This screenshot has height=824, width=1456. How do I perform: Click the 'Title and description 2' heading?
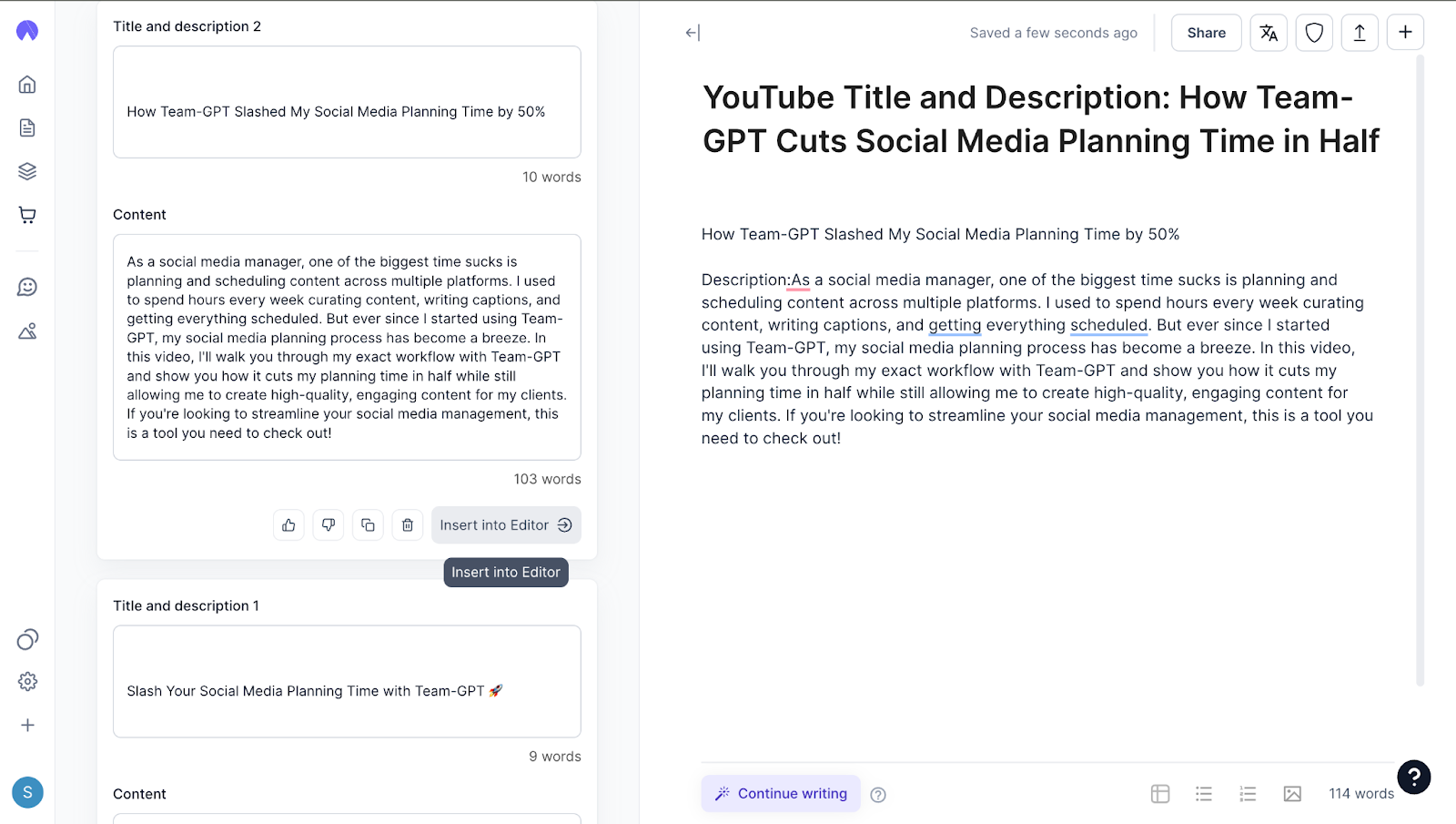click(187, 26)
